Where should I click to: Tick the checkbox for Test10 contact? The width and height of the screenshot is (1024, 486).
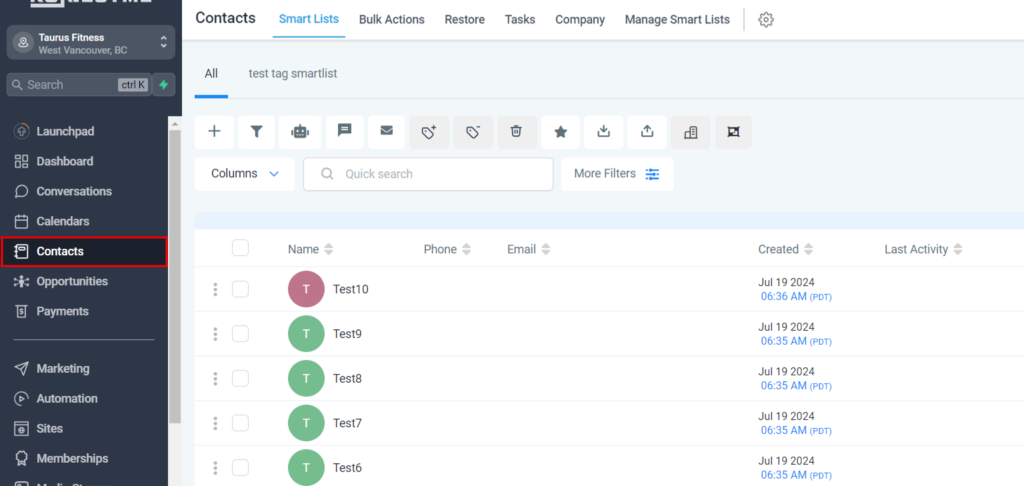240,289
